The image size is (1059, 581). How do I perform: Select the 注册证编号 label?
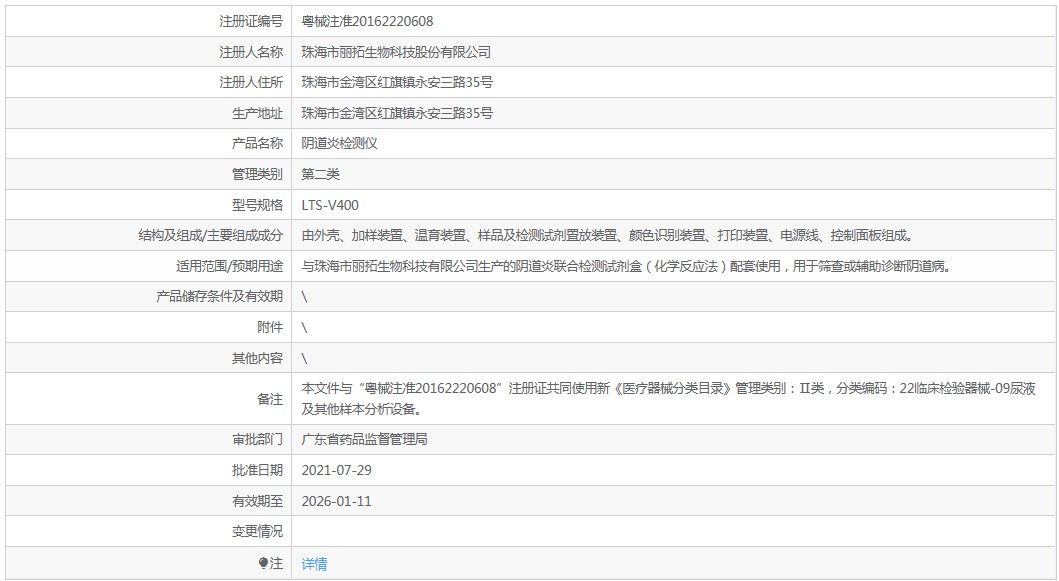[x=251, y=22]
